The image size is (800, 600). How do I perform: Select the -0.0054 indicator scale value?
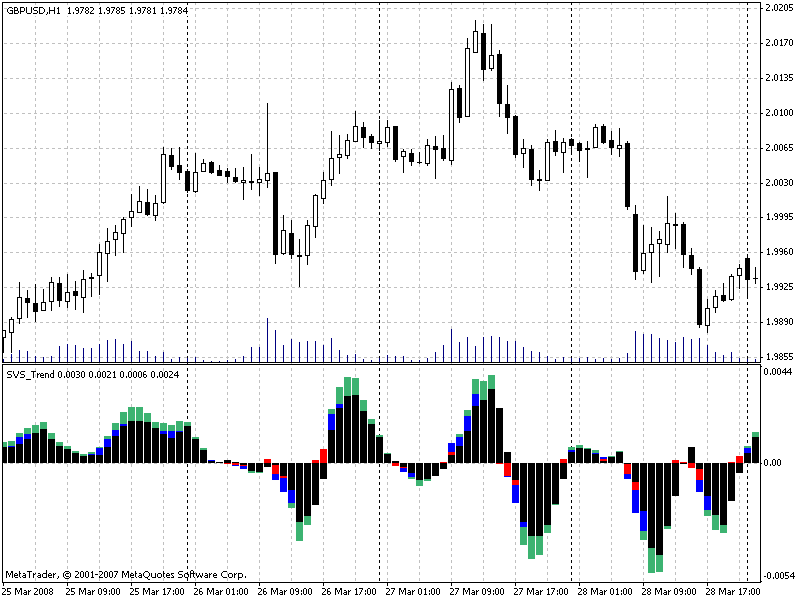777,576
